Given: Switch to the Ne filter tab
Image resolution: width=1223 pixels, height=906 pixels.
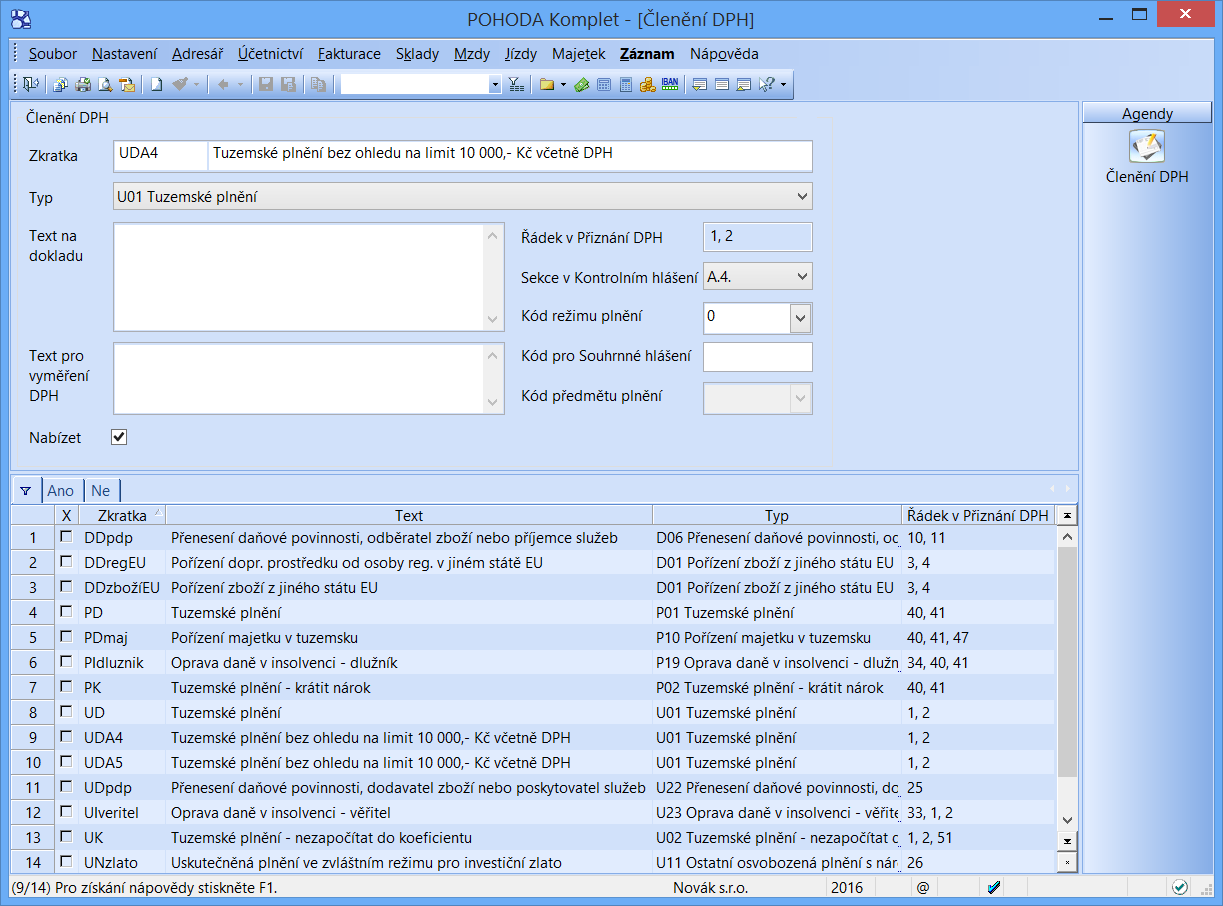Looking at the screenshot, I should pos(101,491).
